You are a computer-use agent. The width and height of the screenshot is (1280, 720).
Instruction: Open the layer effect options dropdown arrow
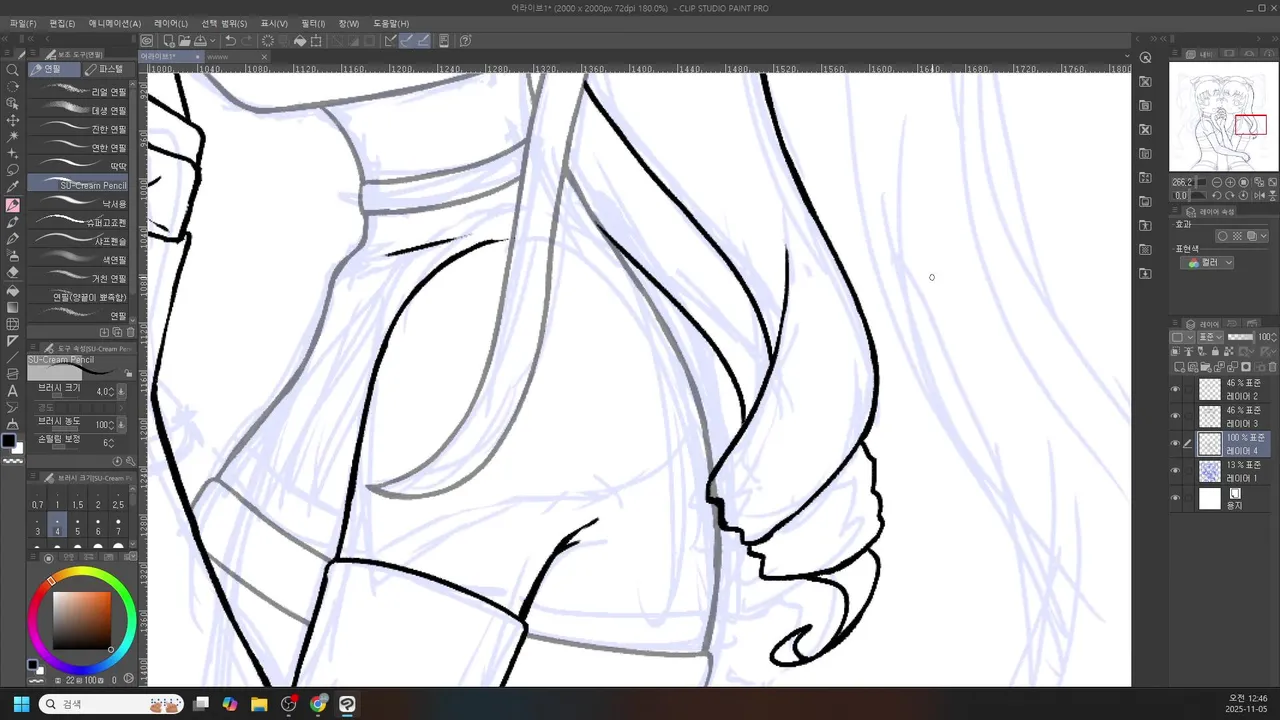[1264, 236]
